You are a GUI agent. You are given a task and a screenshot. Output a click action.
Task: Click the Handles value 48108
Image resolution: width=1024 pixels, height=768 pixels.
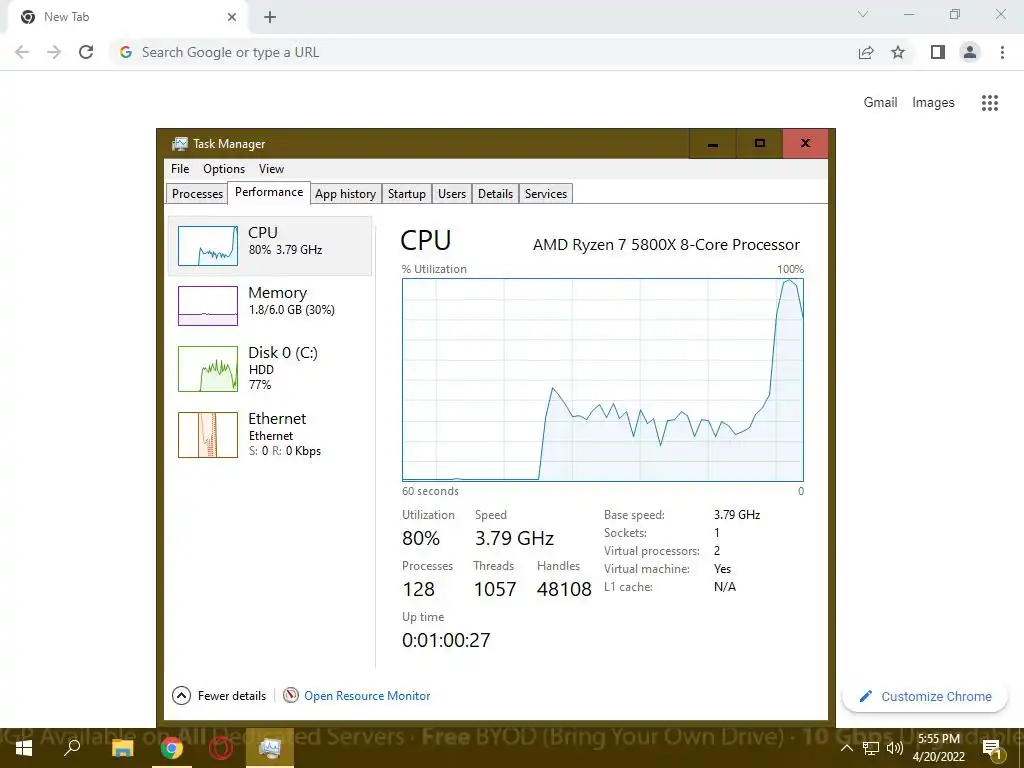(564, 589)
